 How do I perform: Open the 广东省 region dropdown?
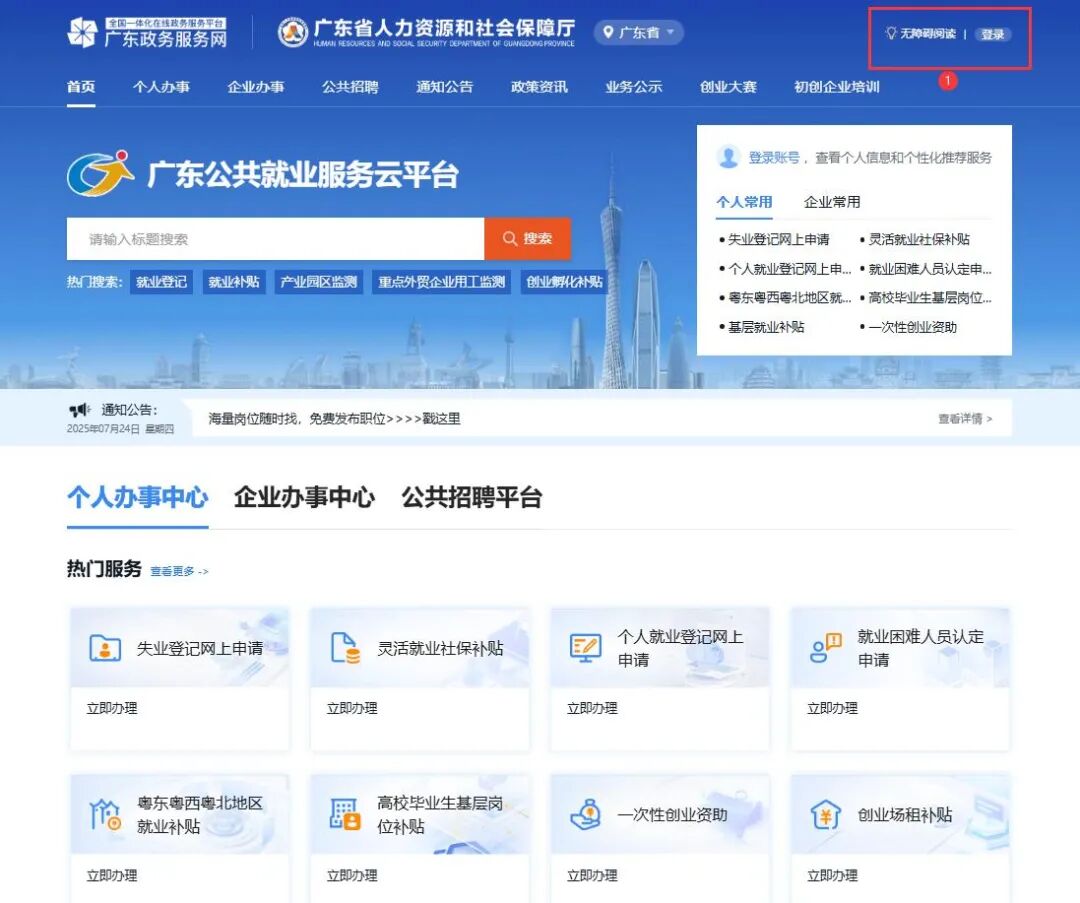(638, 31)
